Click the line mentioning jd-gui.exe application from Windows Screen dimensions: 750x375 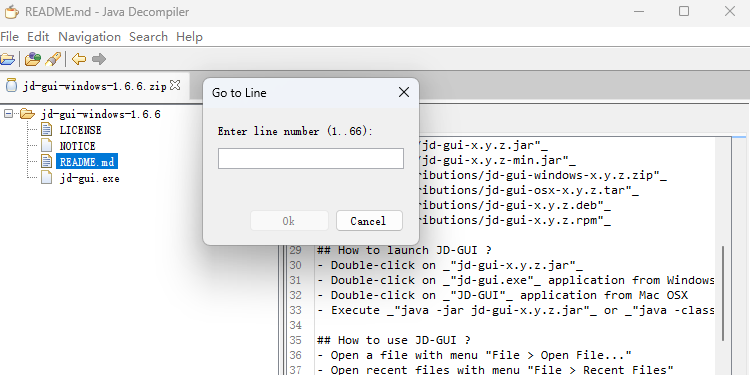point(516,280)
